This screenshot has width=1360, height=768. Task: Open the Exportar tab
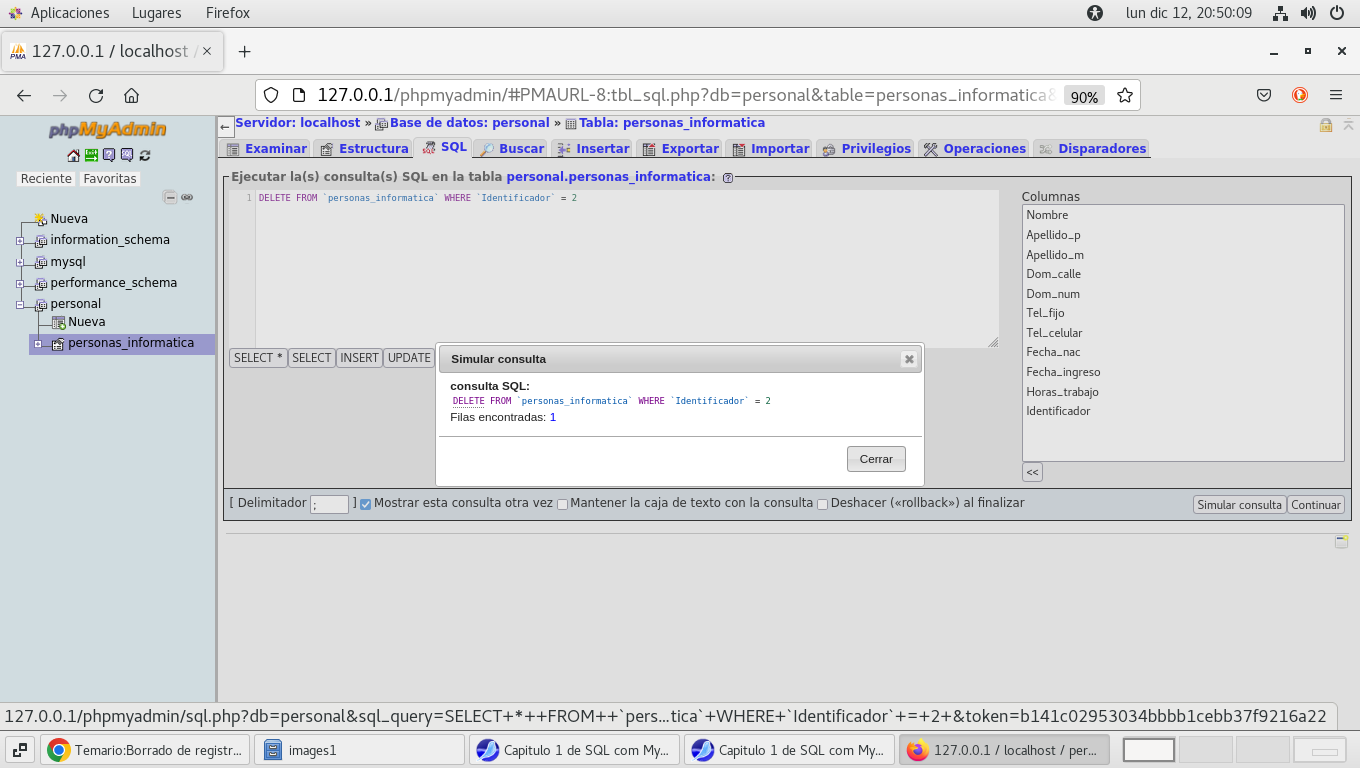[679, 149]
